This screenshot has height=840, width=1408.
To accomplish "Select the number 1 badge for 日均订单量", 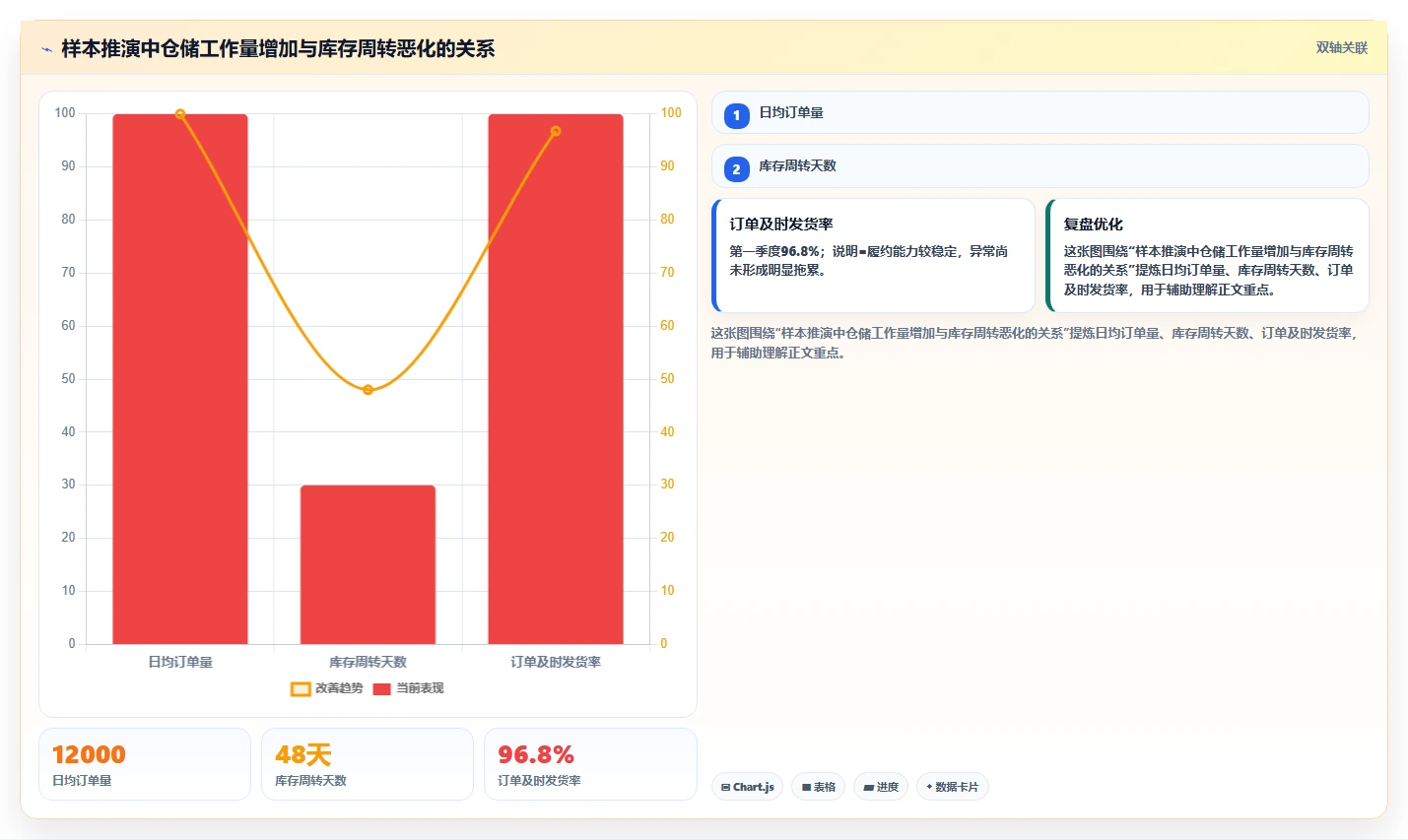I will [x=736, y=115].
